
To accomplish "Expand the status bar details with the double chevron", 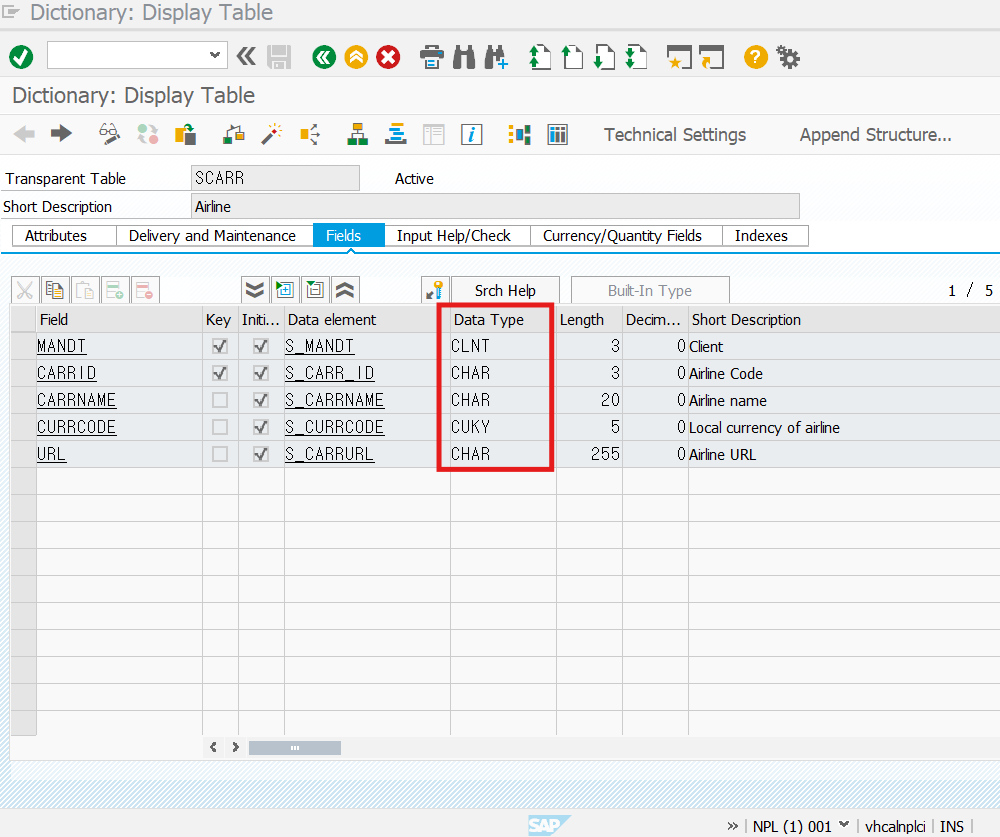I will tap(733, 826).
